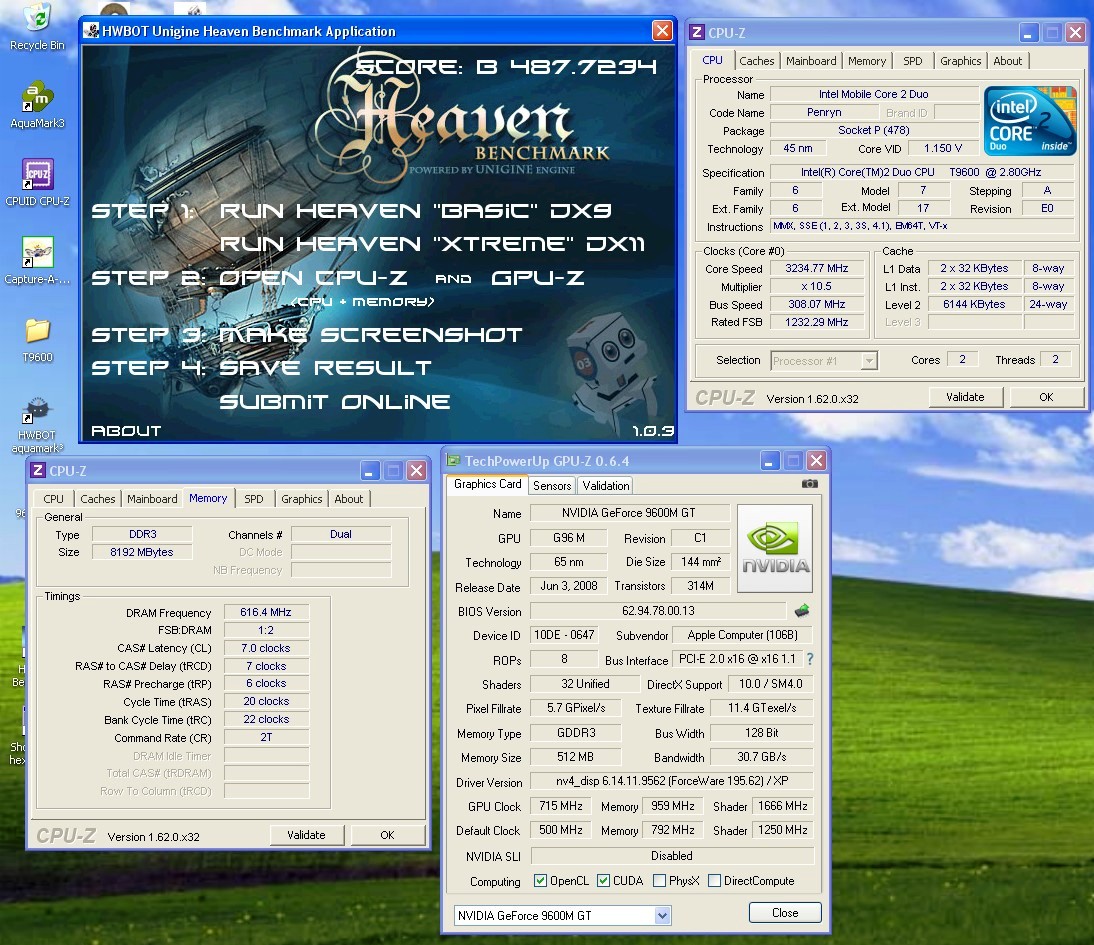Click the HWBOT Heaven title bar icon
The image size is (1094, 945).
click(x=91, y=31)
